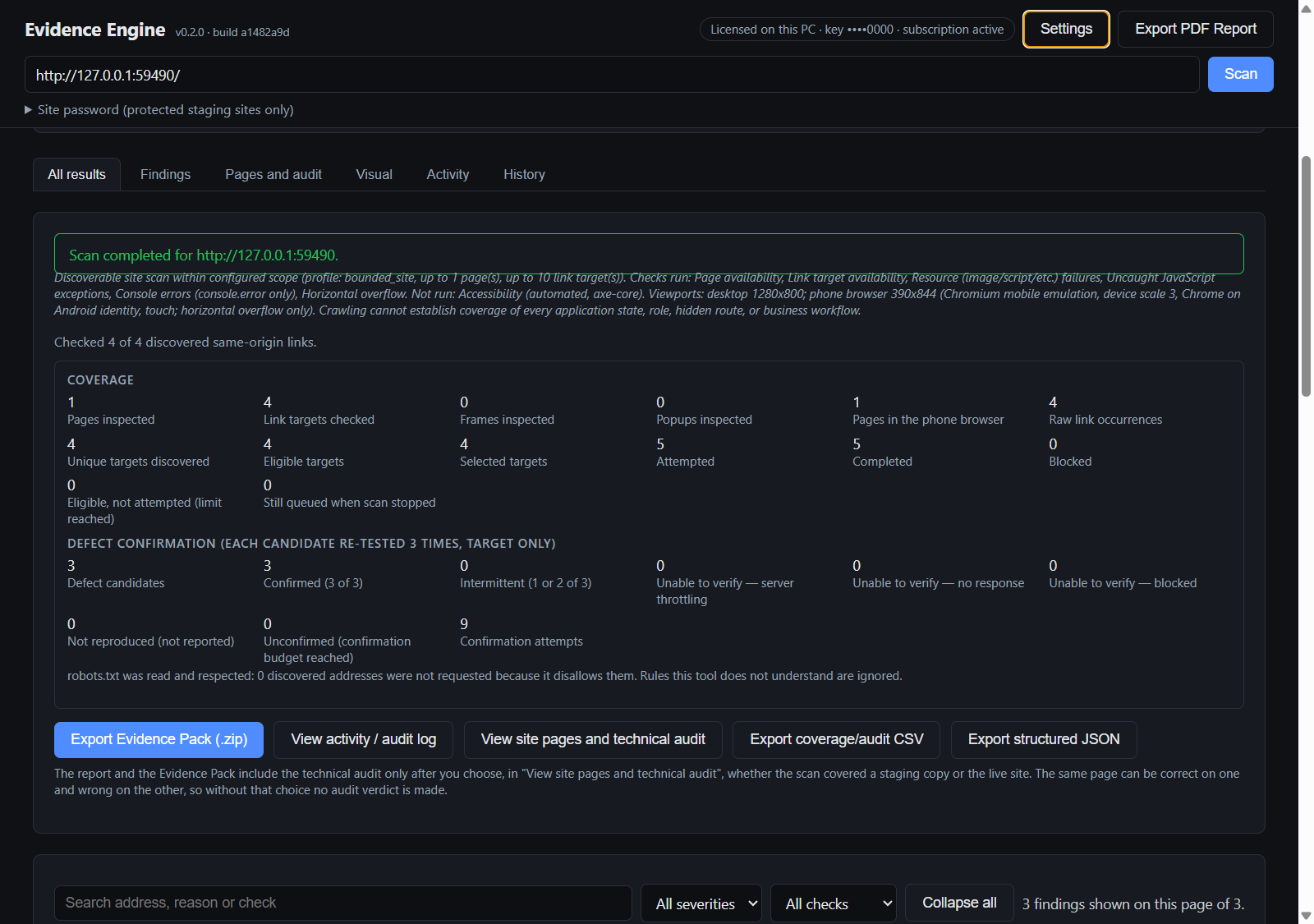Click 'Not reproduced (not reported)' label
Screen dimensions: 1314x924
click(x=151, y=641)
